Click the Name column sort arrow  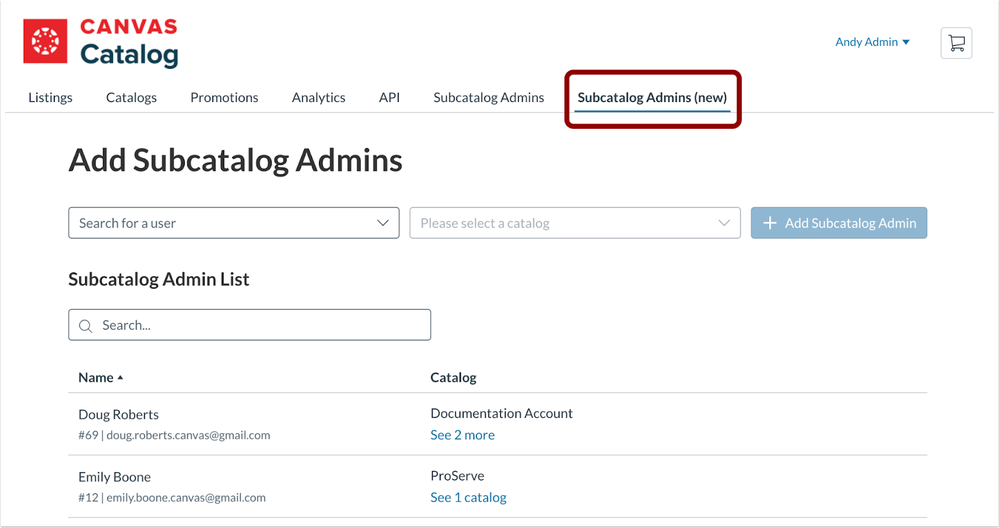click(x=121, y=378)
